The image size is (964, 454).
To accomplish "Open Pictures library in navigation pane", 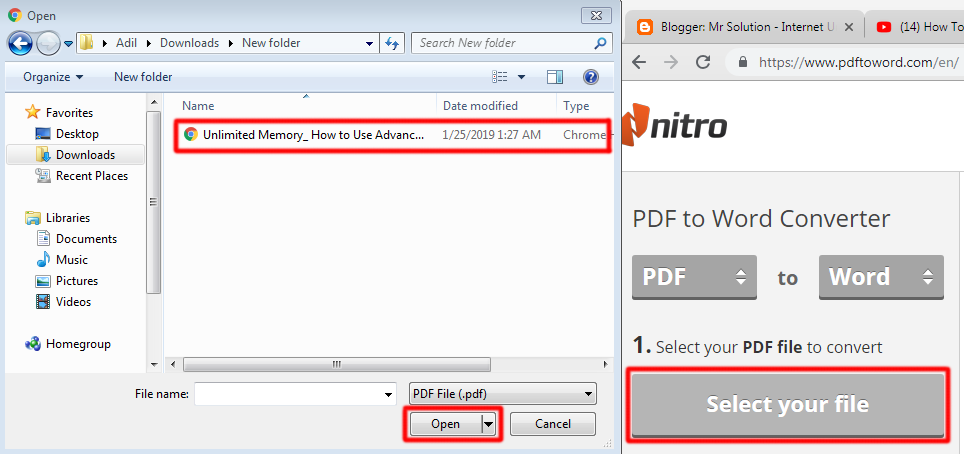I will point(66,281).
